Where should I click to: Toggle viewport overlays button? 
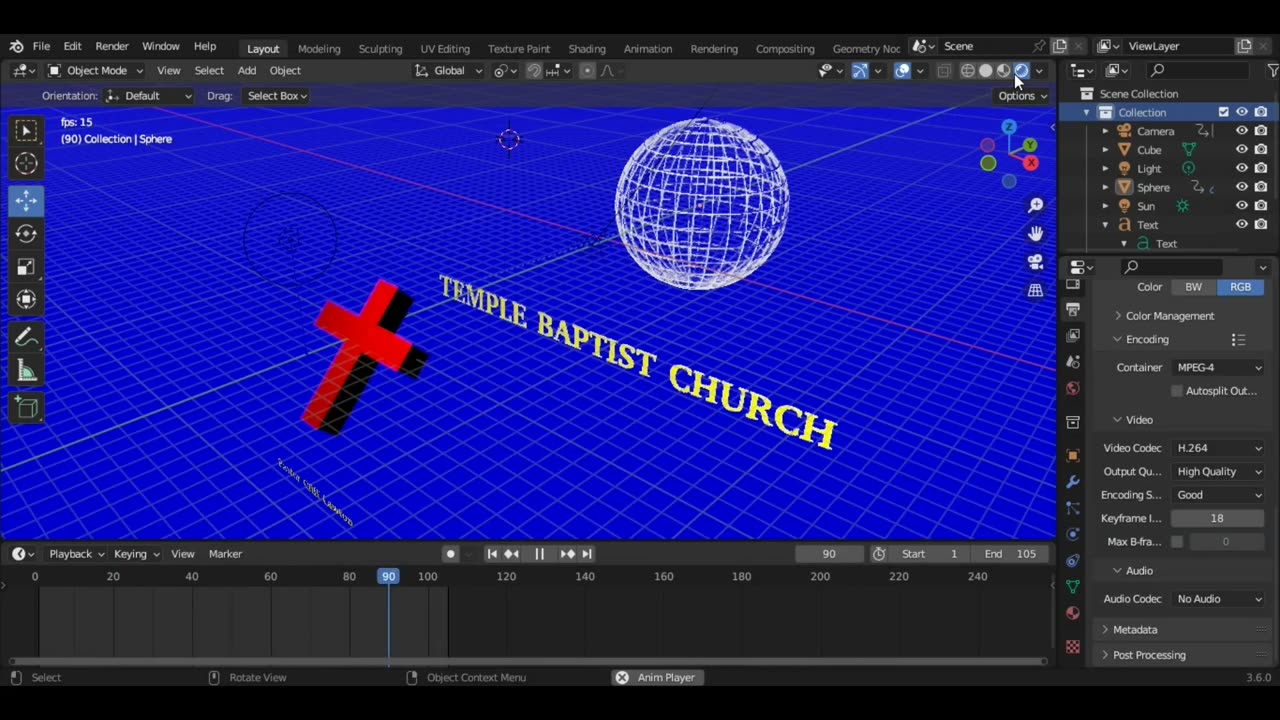902,71
